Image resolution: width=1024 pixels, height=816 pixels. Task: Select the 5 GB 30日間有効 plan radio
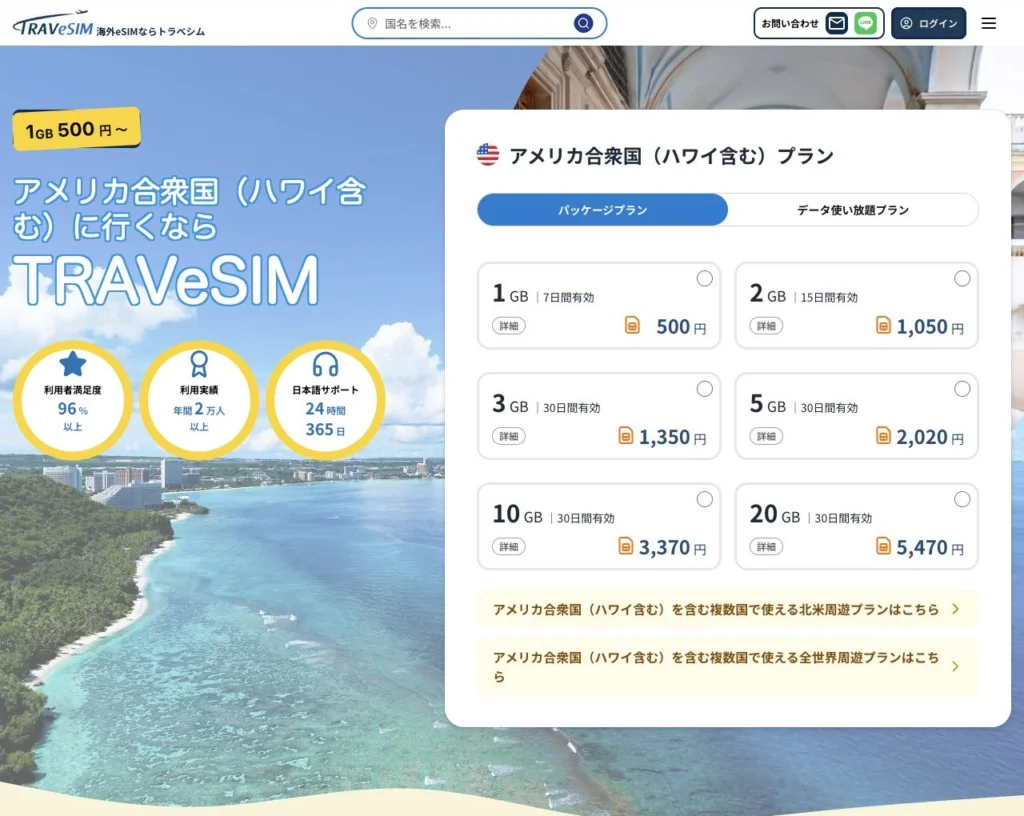[962, 389]
